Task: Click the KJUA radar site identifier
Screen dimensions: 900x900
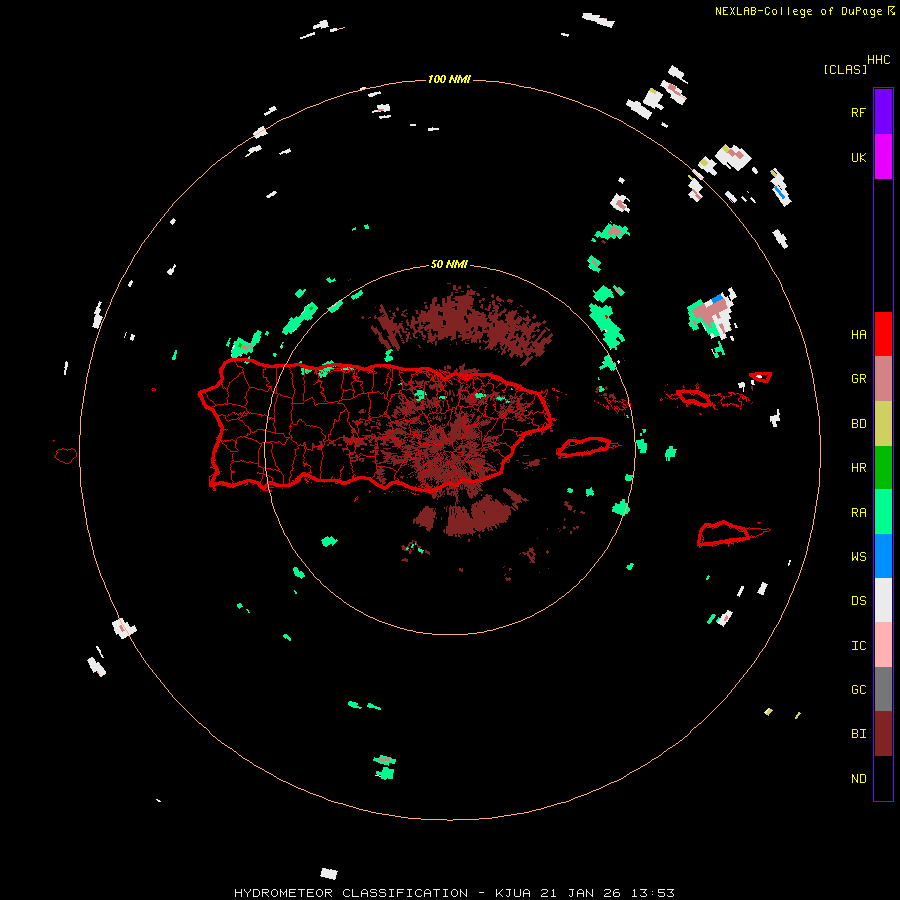Action: 513,893
